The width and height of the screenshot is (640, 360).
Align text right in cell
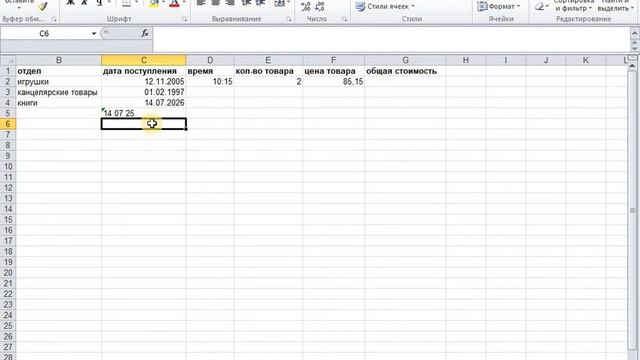[x=230, y=3]
